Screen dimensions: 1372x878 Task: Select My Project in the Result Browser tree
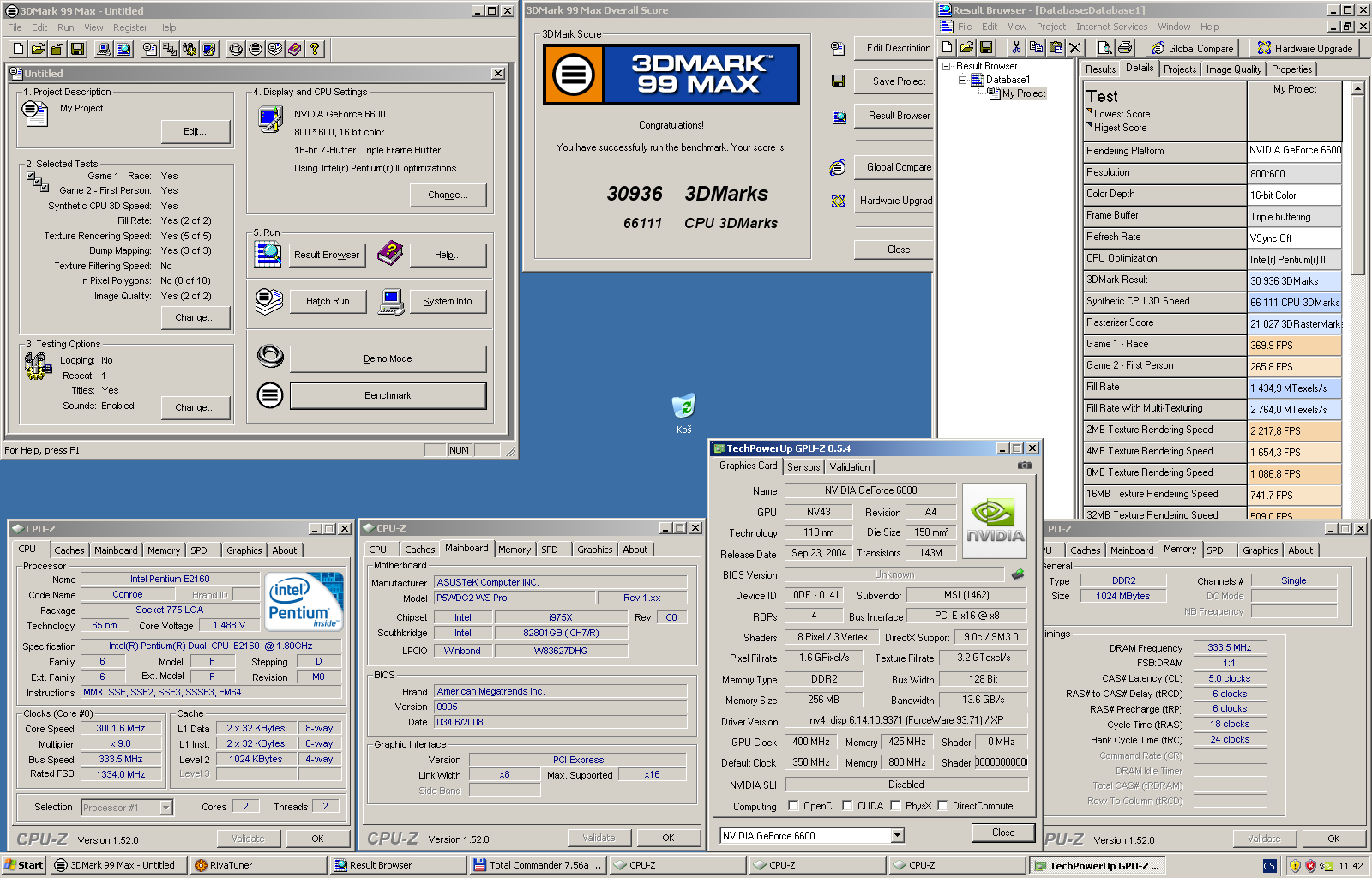(1024, 93)
